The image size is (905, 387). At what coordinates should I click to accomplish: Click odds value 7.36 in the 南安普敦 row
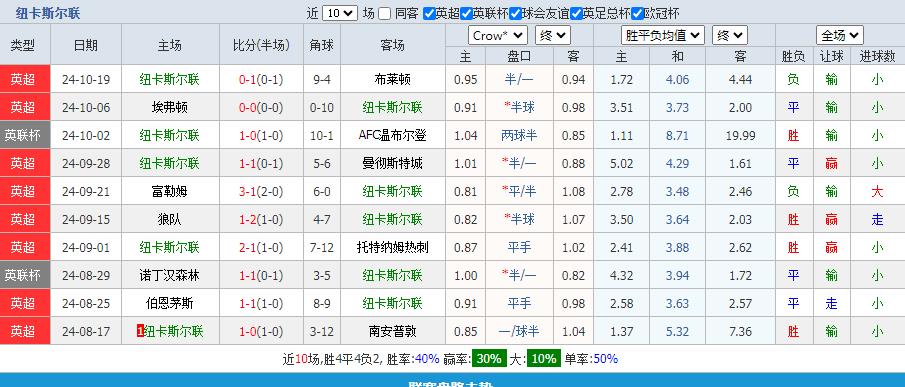(x=740, y=332)
